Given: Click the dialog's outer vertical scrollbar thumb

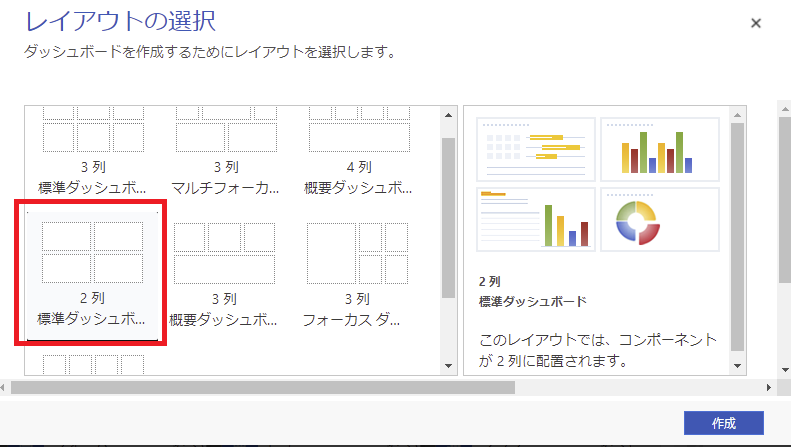Looking at the screenshot, I should click(x=785, y=200).
